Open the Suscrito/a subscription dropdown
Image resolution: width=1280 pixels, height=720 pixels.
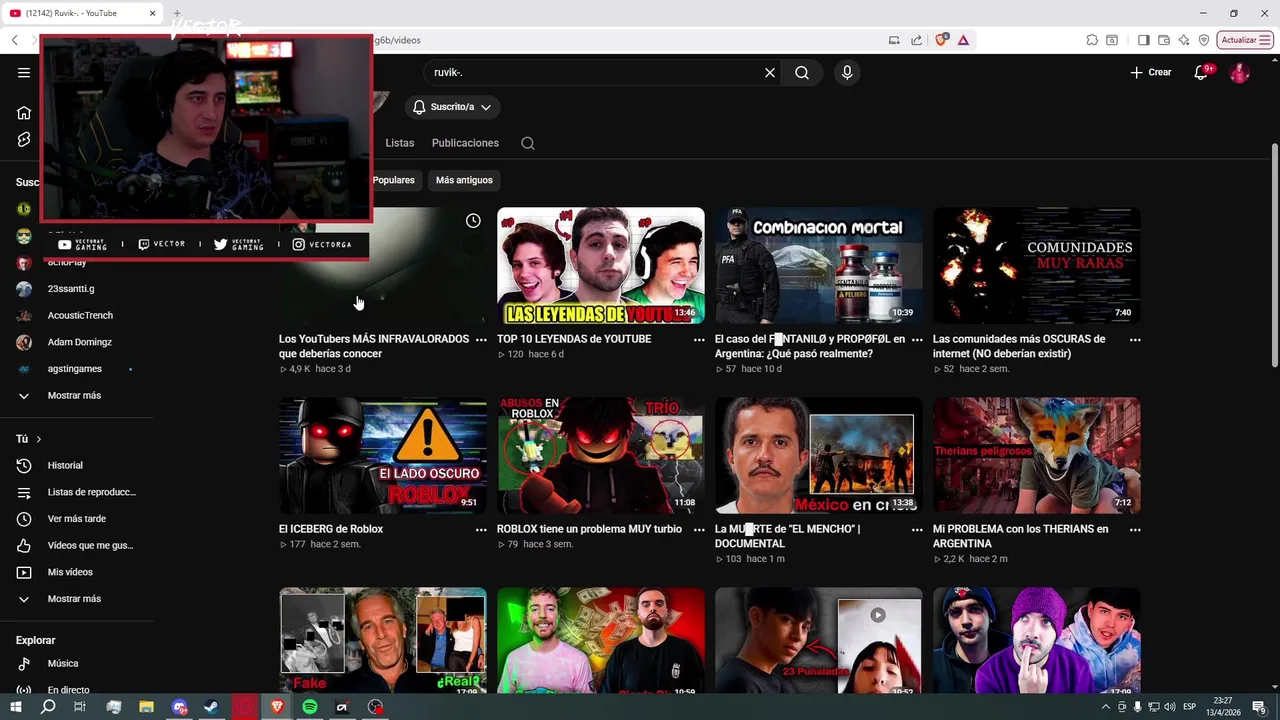452,107
